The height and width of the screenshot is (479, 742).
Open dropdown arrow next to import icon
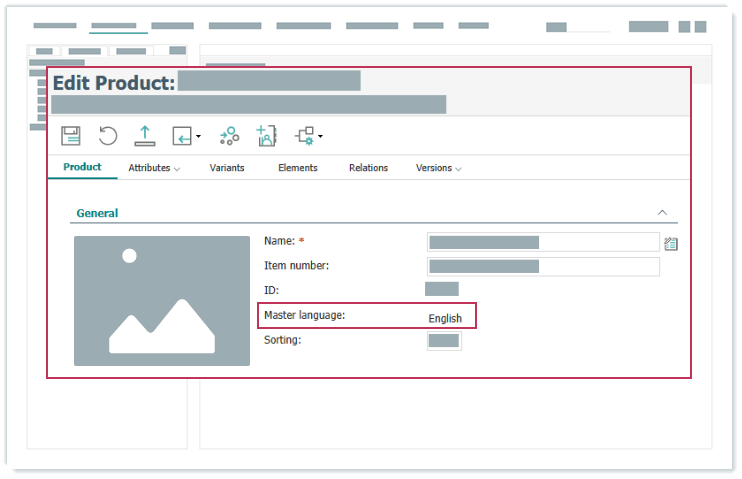coord(198,137)
